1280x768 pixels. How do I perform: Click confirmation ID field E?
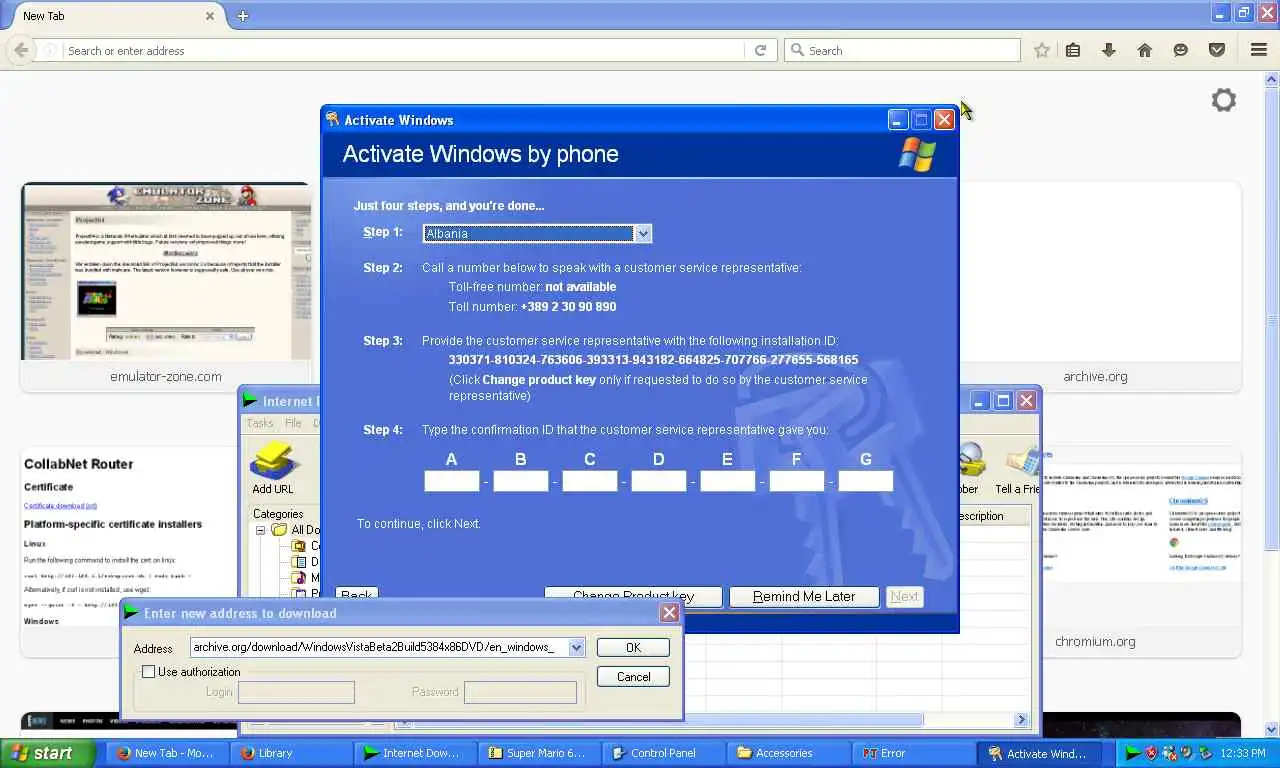click(728, 481)
